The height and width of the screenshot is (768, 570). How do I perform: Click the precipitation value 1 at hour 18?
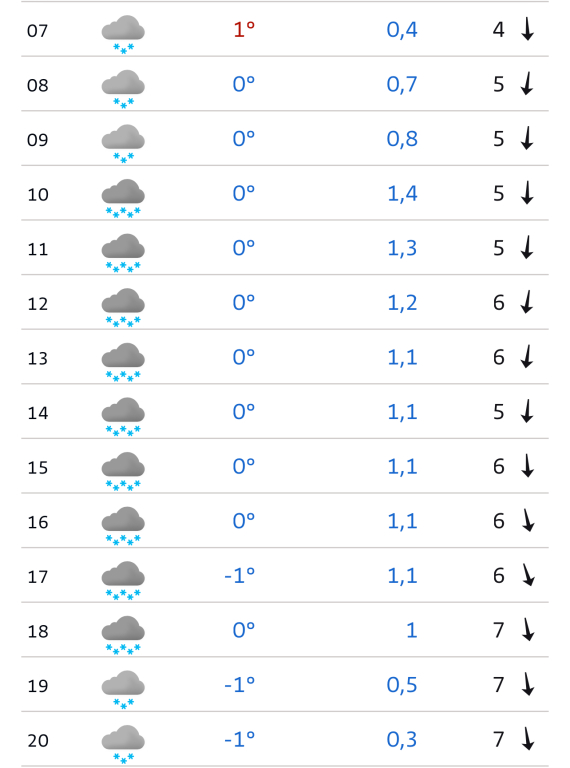(x=412, y=630)
